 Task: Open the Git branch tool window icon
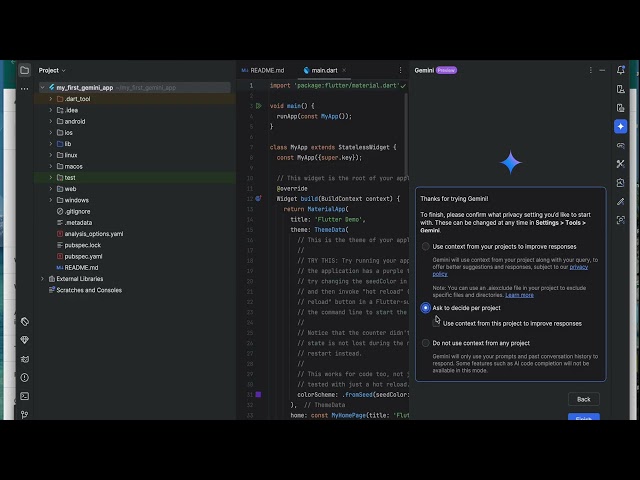tap(24, 415)
